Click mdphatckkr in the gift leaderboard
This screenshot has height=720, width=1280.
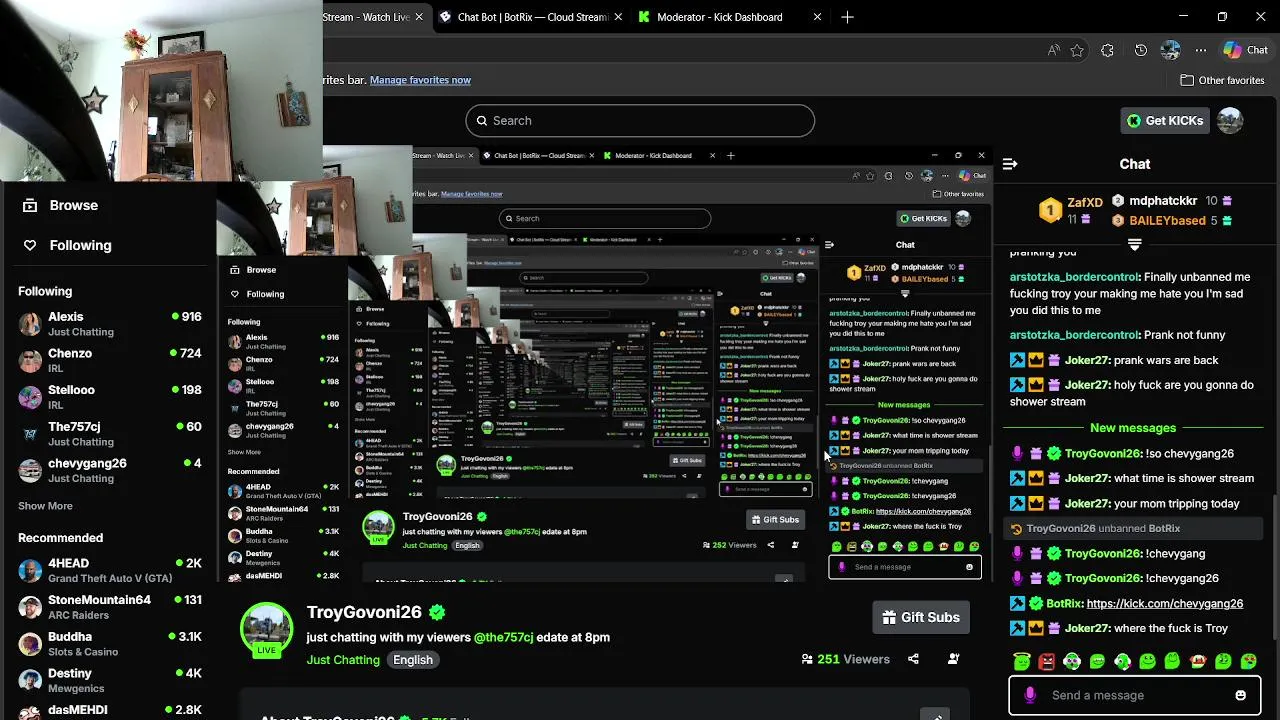[x=1163, y=201]
